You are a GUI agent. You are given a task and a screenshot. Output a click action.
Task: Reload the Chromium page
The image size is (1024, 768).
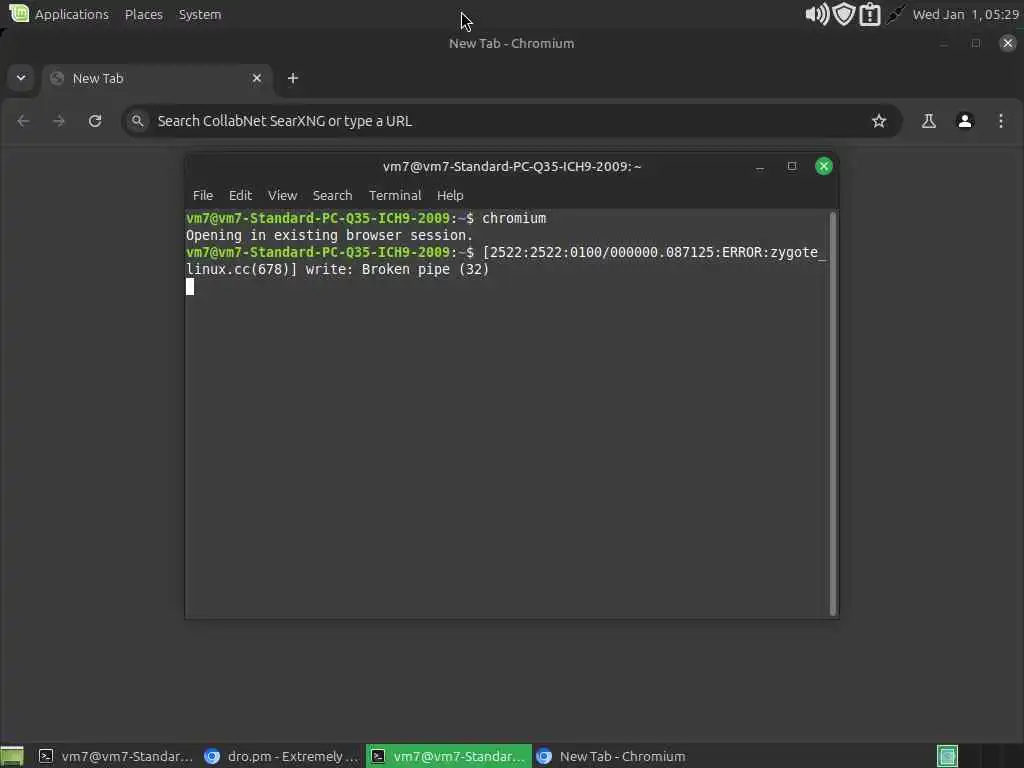[95, 121]
